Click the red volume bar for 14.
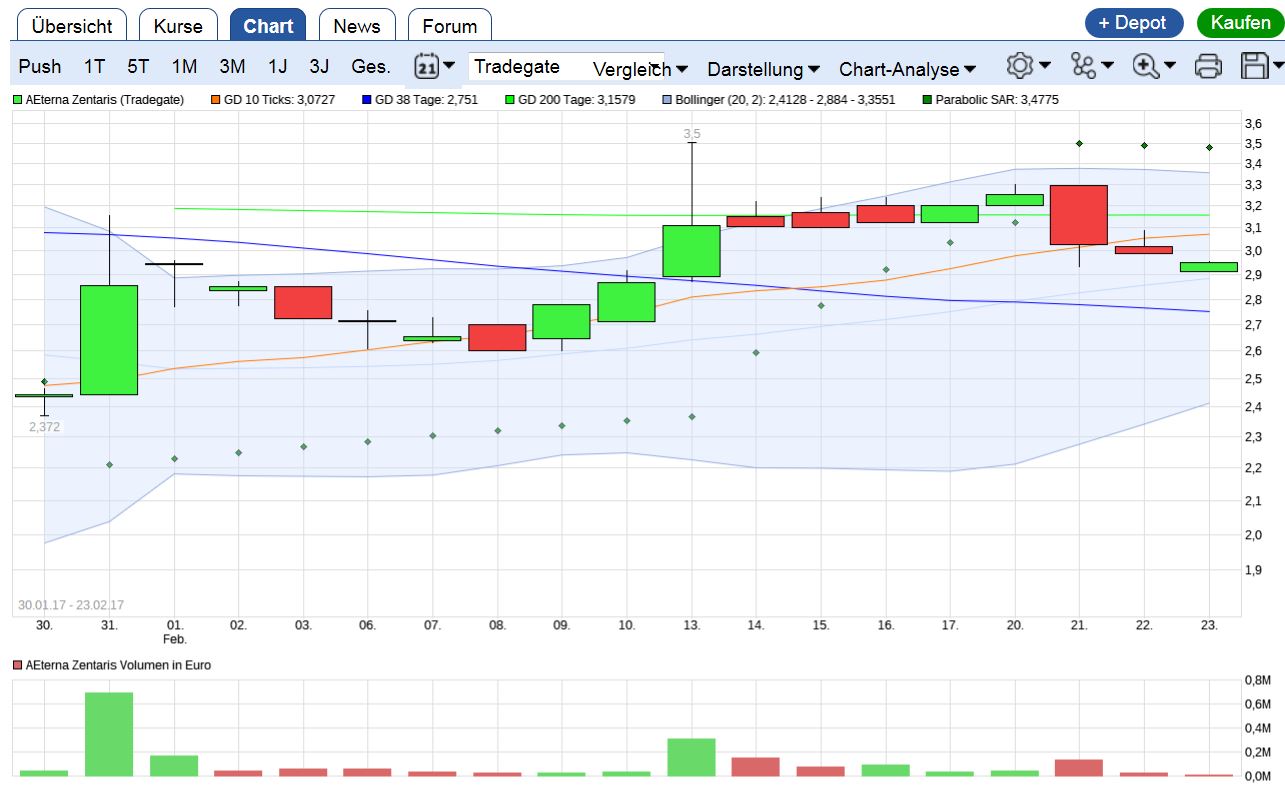The image size is (1285, 788). (755, 767)
